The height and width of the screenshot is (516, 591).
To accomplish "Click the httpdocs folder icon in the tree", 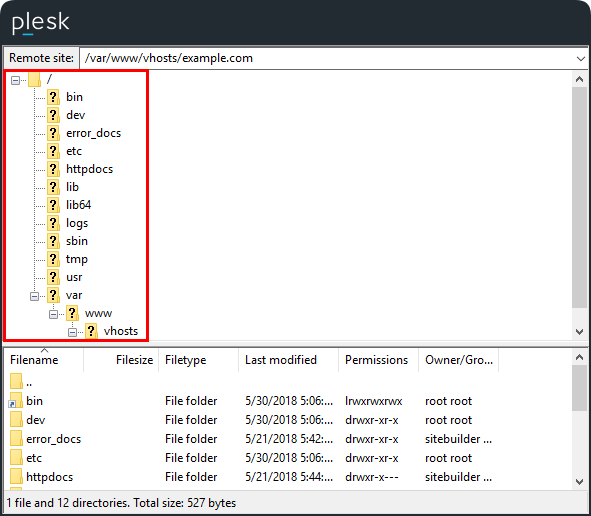I will [x=53, y=169].
